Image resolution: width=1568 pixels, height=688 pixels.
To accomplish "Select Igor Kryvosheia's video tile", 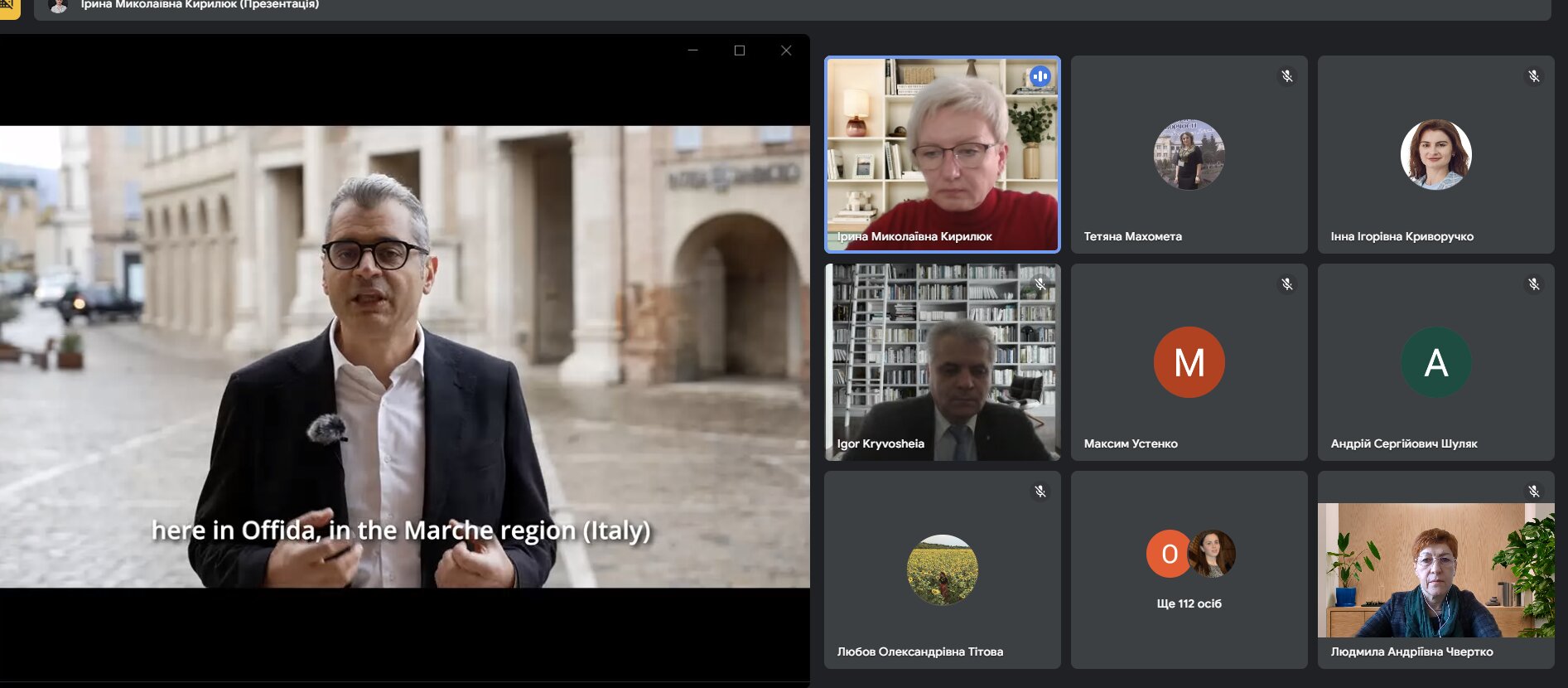I will coord(942,362).
